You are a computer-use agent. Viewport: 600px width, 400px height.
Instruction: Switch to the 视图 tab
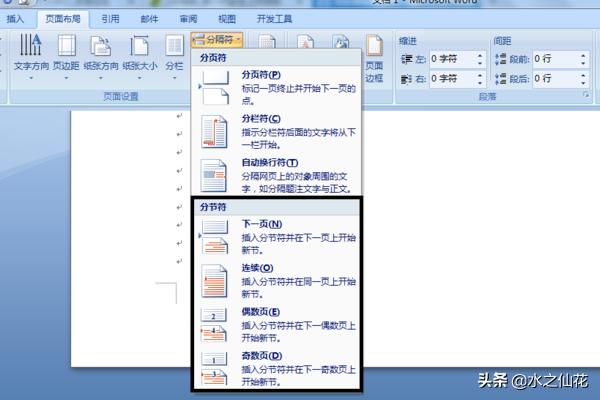227,19
